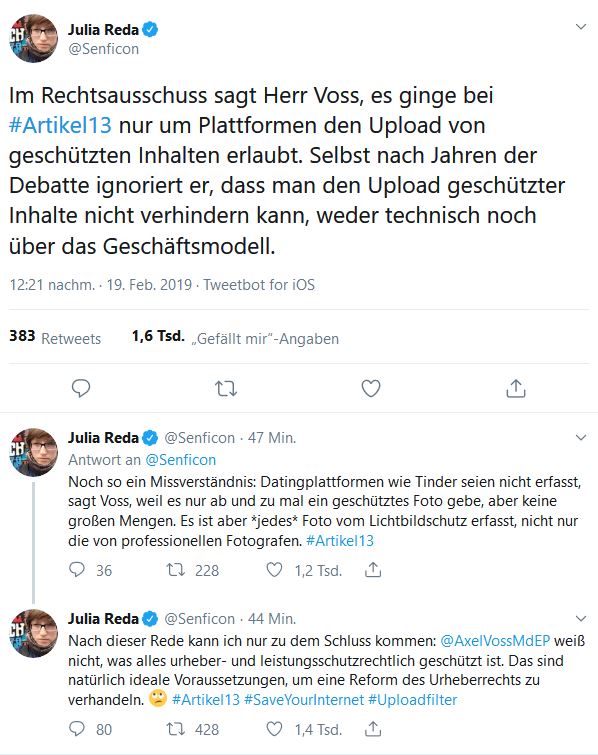Viewport: 598px width, 755px height.
Task: Share the Datingplattformen reply tweet
Action: click(x=373, y=570)
